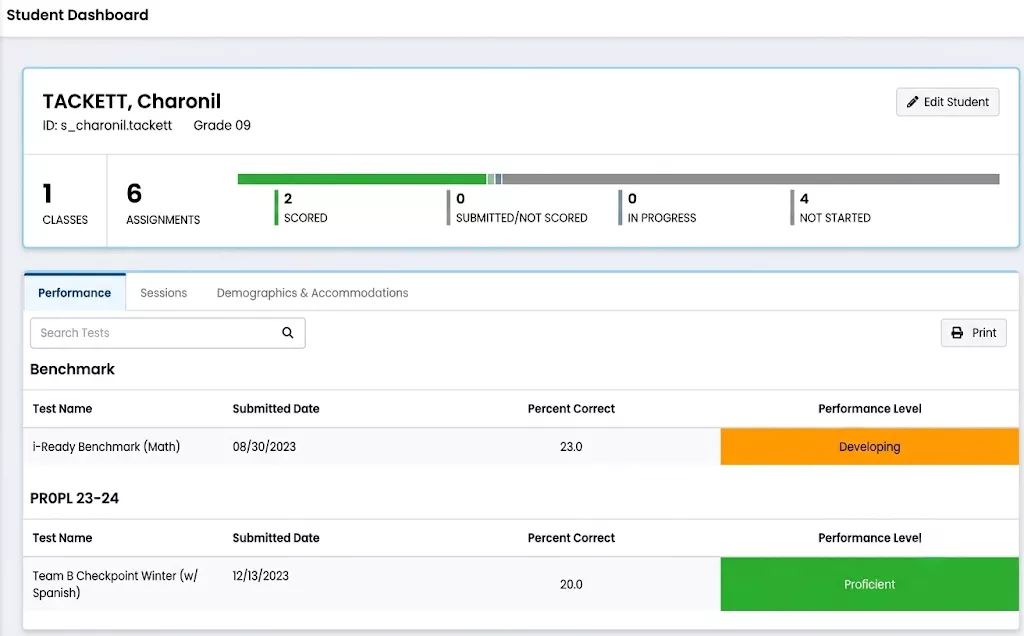1024x636 pixels.
Task: Click the green scored portion of progress bar
Action: [362, 179]
